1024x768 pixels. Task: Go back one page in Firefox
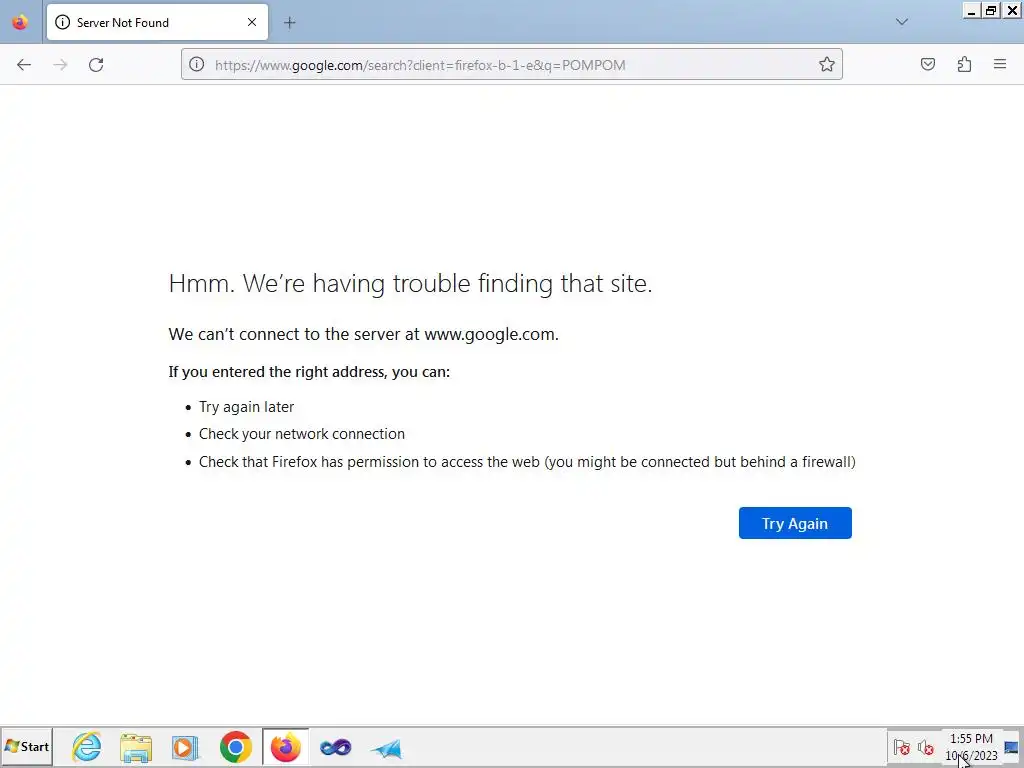(24, 65)
